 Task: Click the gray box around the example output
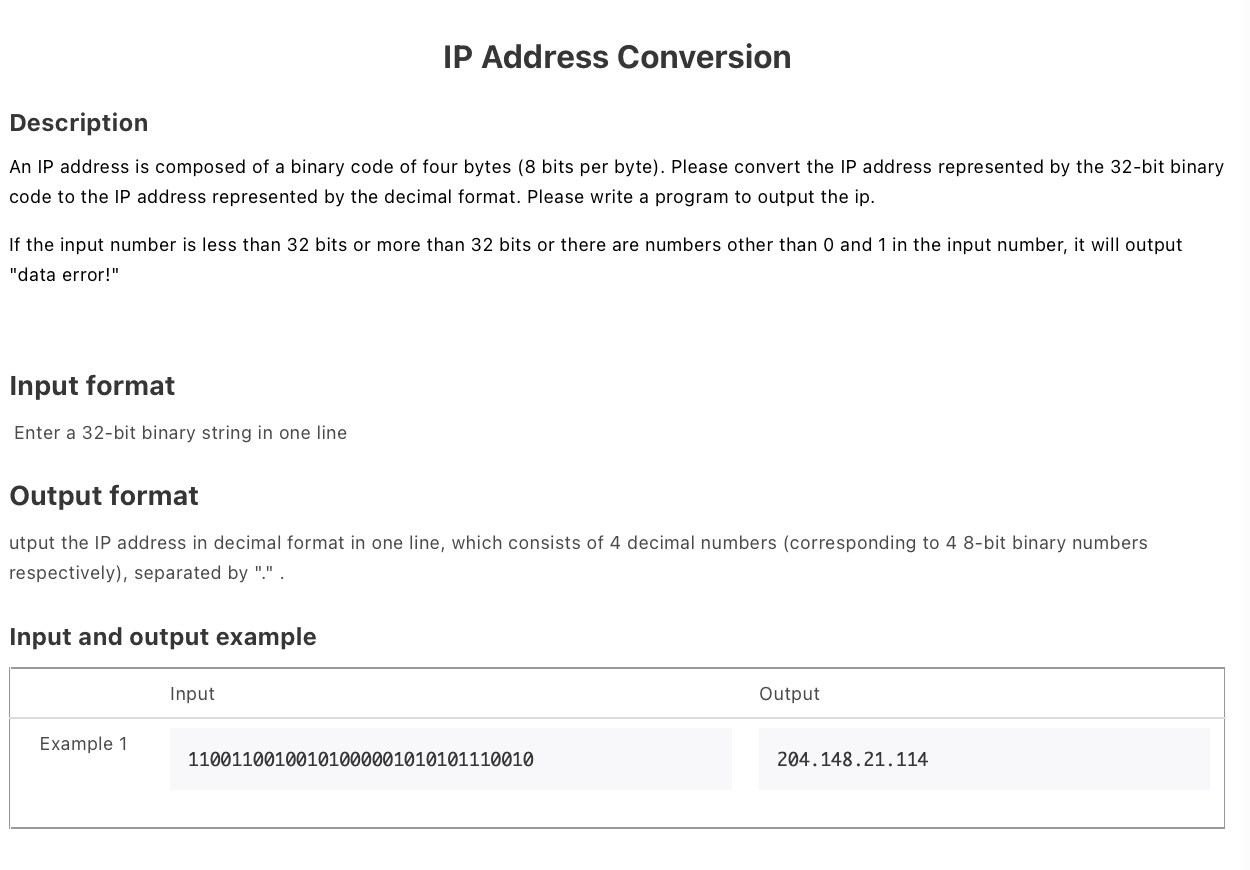984,759
